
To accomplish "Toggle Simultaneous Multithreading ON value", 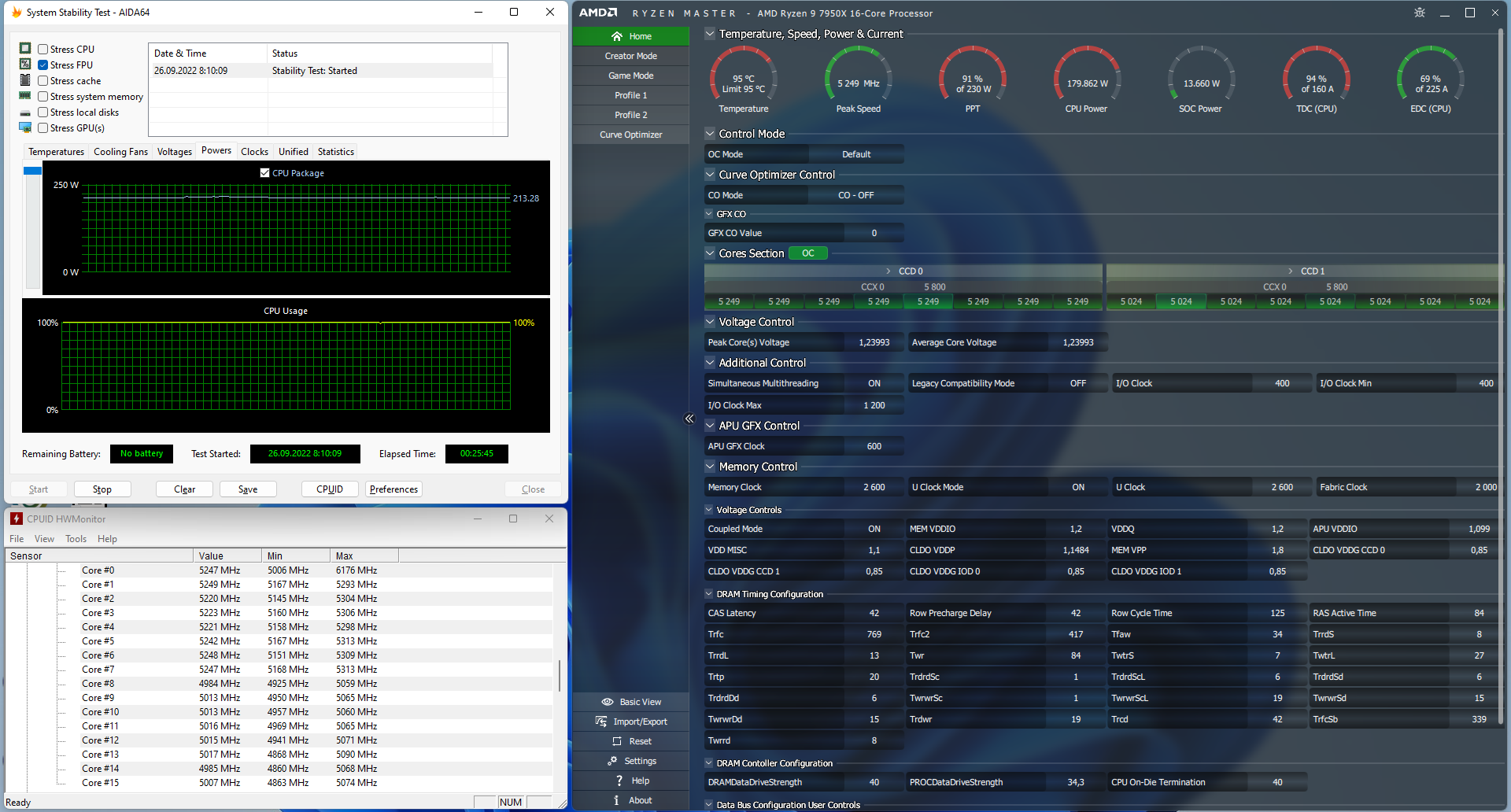I will (x=874, y=383).
